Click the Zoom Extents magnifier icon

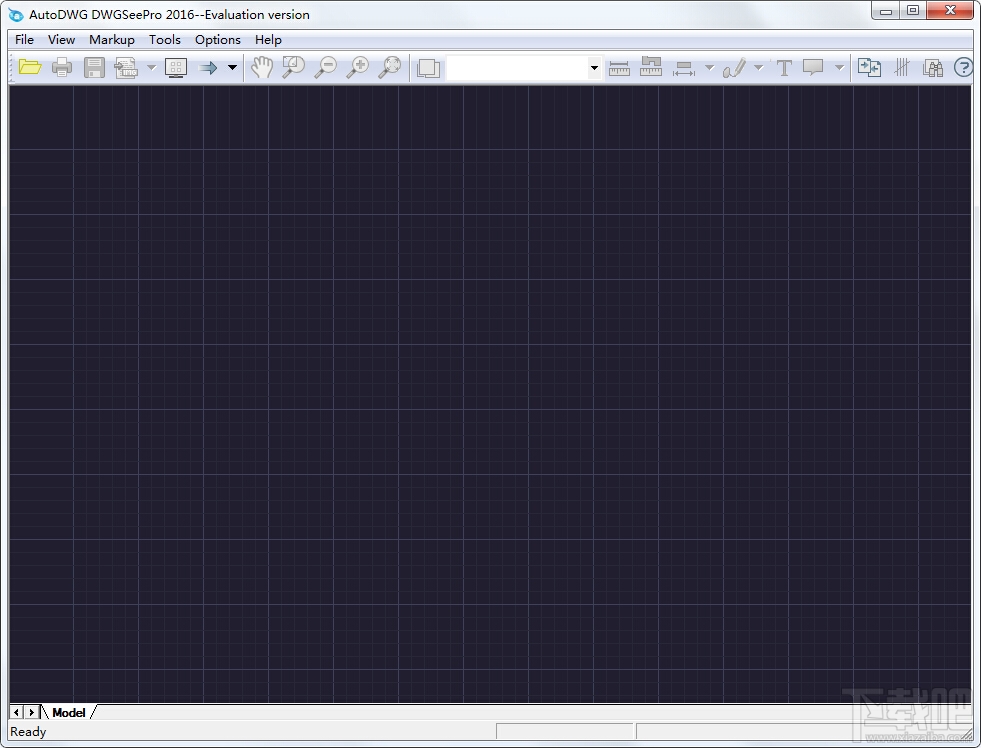click(390, 67)
